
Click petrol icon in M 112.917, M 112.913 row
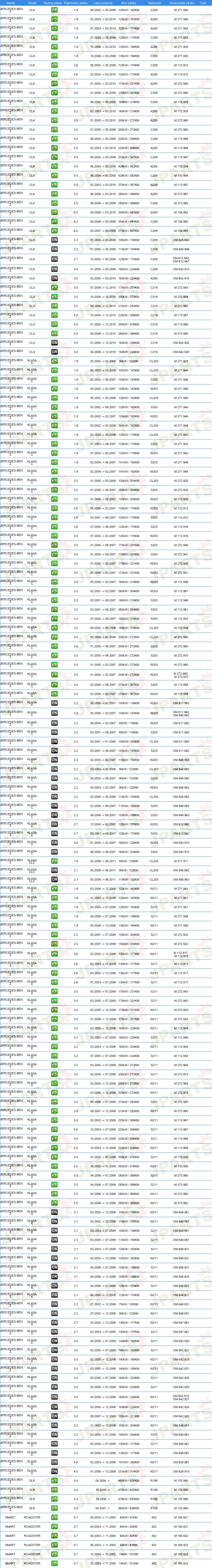click(54, 954)
